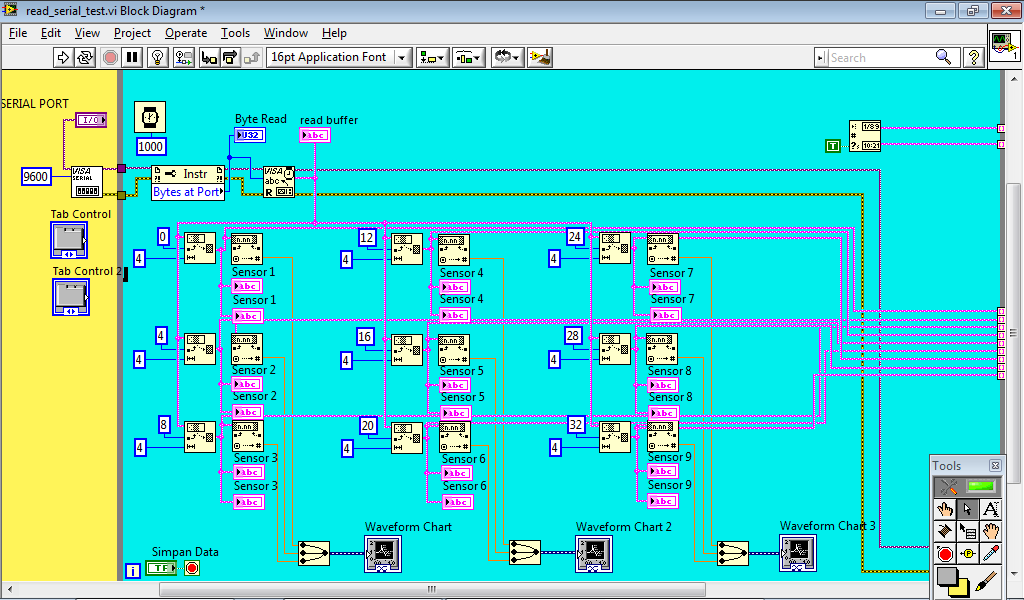Expand the Align Objects dropdown
The width and height of the screenshot is (1024, 600).
(432, 57)
